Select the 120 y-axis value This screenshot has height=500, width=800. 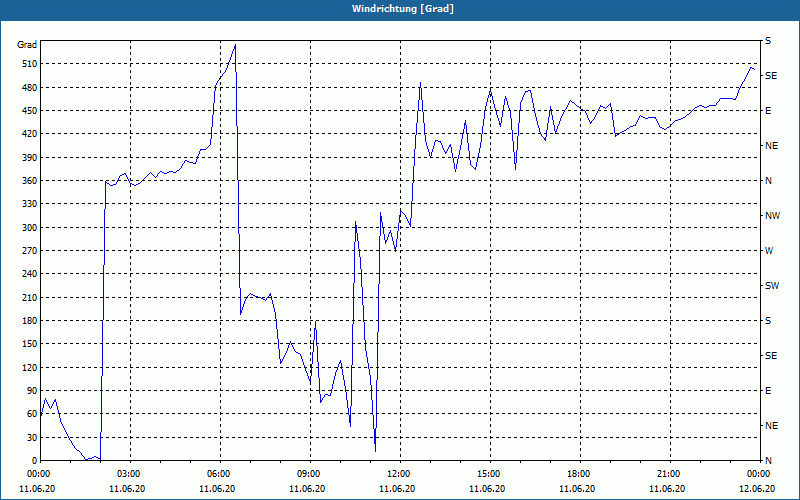[x=28, y=367]
